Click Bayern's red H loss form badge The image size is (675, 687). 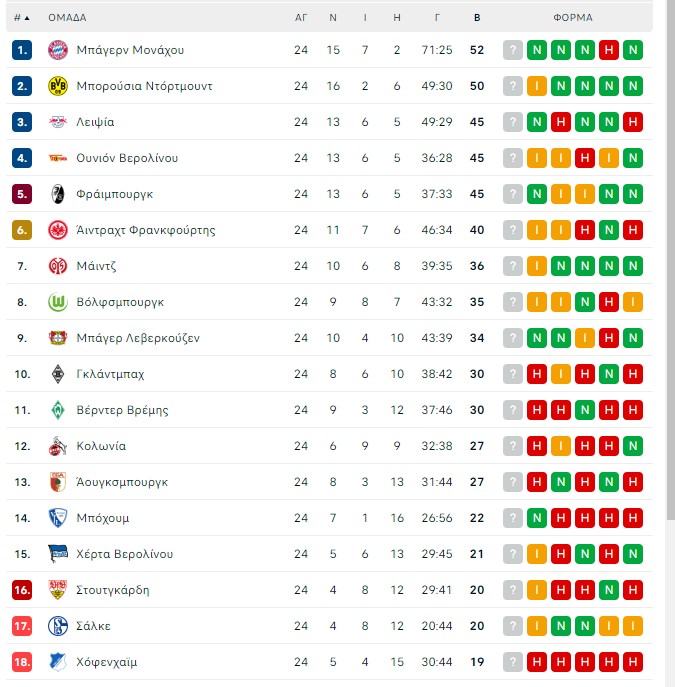(x=609, y=50)
